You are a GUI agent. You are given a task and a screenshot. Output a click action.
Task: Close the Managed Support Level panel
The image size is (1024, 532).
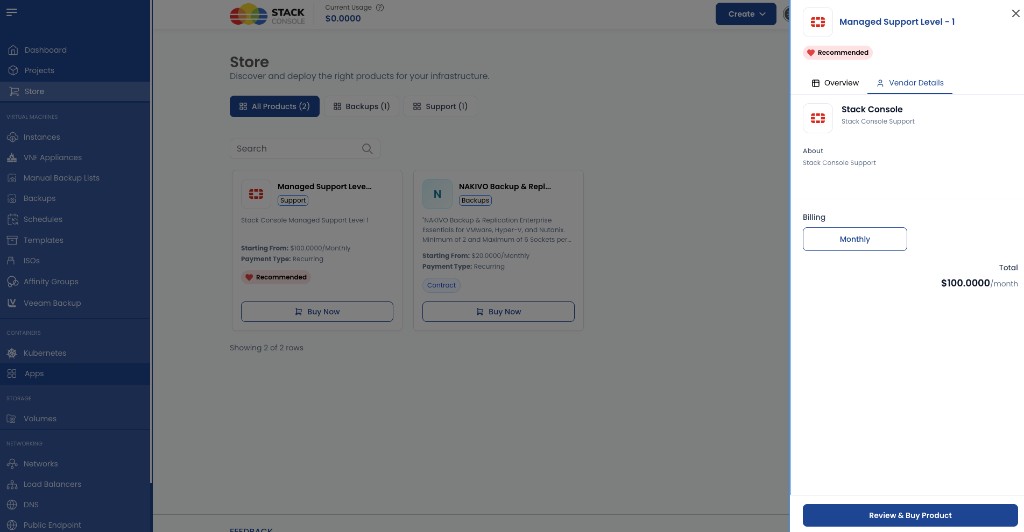pos(1016,13)
